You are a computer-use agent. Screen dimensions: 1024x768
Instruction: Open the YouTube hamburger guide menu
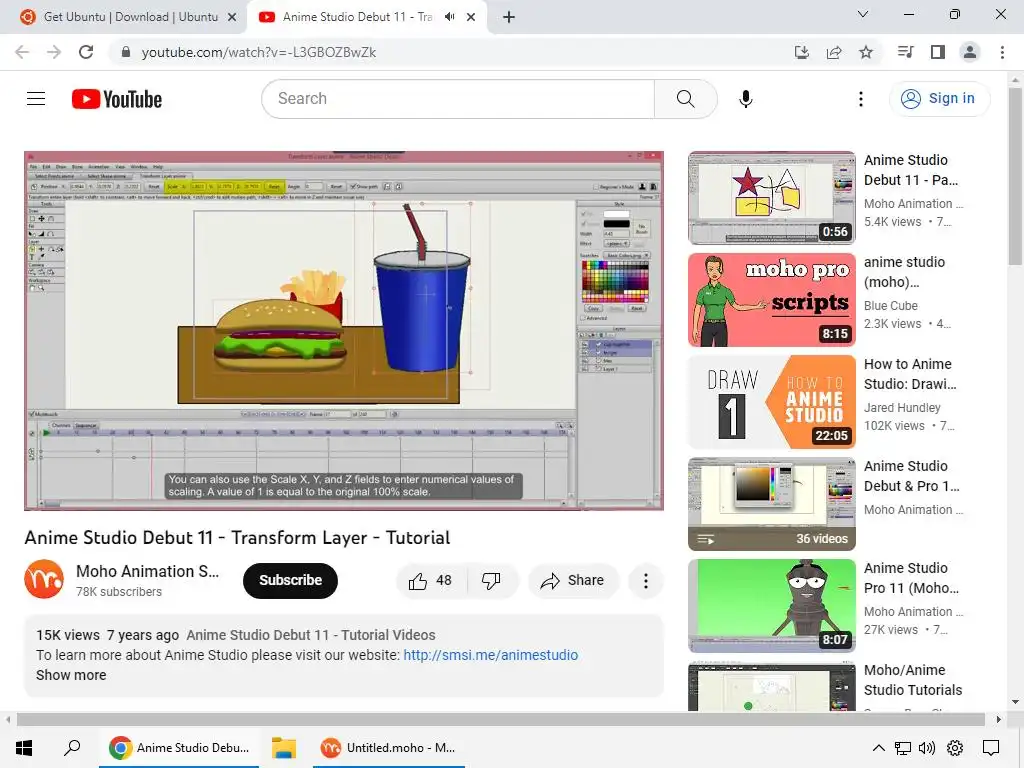click(x=36, y=99)
